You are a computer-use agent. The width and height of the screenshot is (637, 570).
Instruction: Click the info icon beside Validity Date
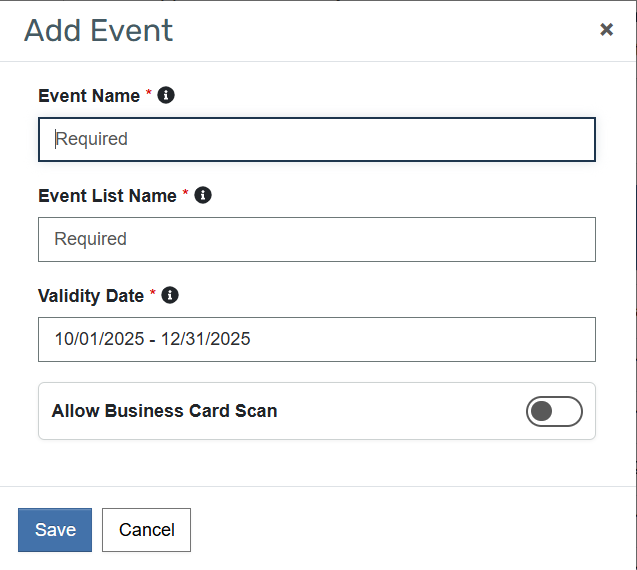pos(170,295)
